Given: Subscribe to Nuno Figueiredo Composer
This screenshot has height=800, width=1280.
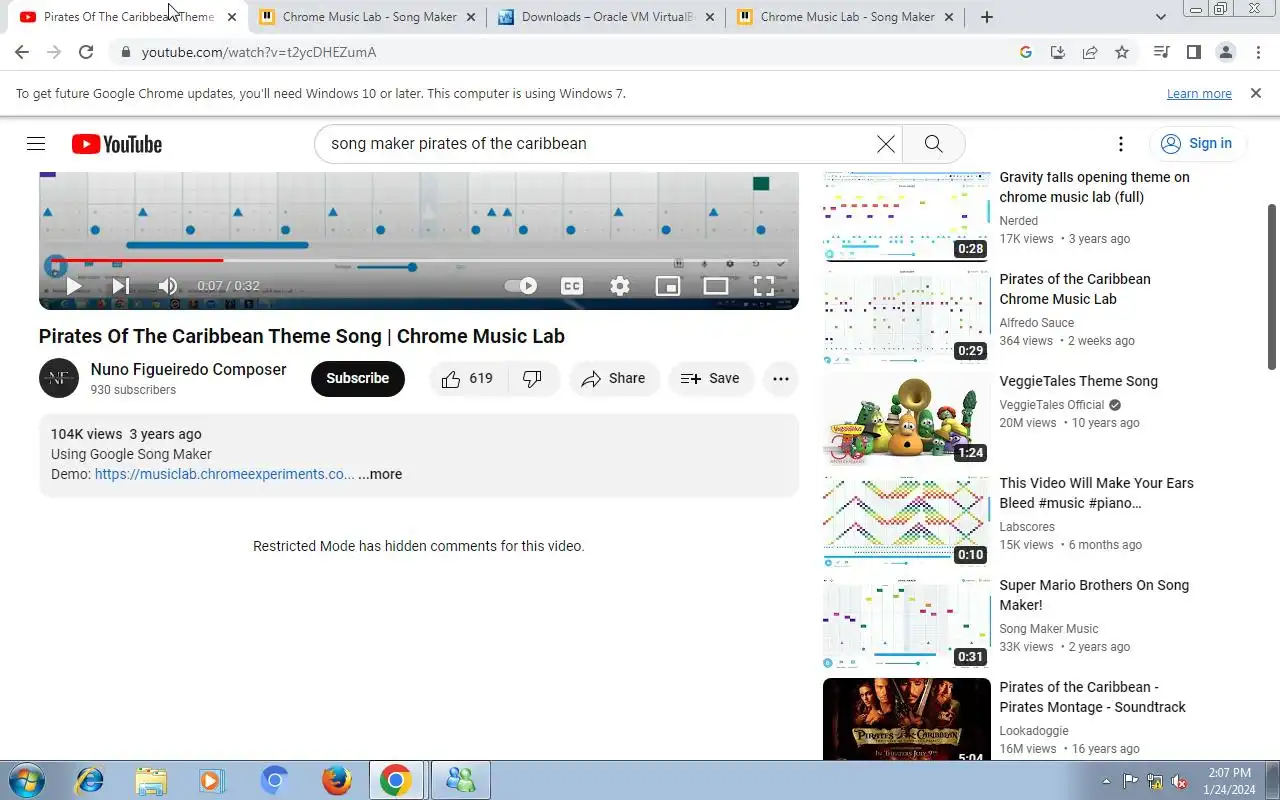Looking at the screenshot, I should coord(358,379).
